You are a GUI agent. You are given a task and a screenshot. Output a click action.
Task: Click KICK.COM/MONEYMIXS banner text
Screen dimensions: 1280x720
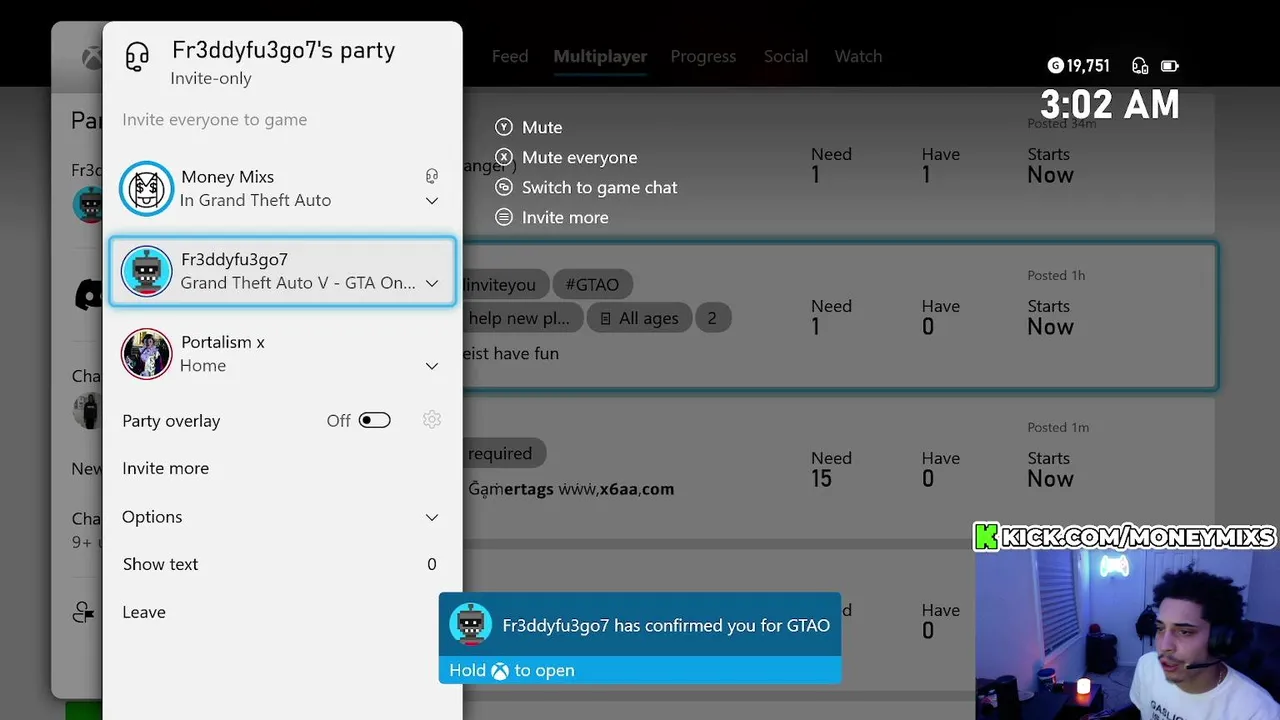pyautogui.click(x=1139, y=537)
